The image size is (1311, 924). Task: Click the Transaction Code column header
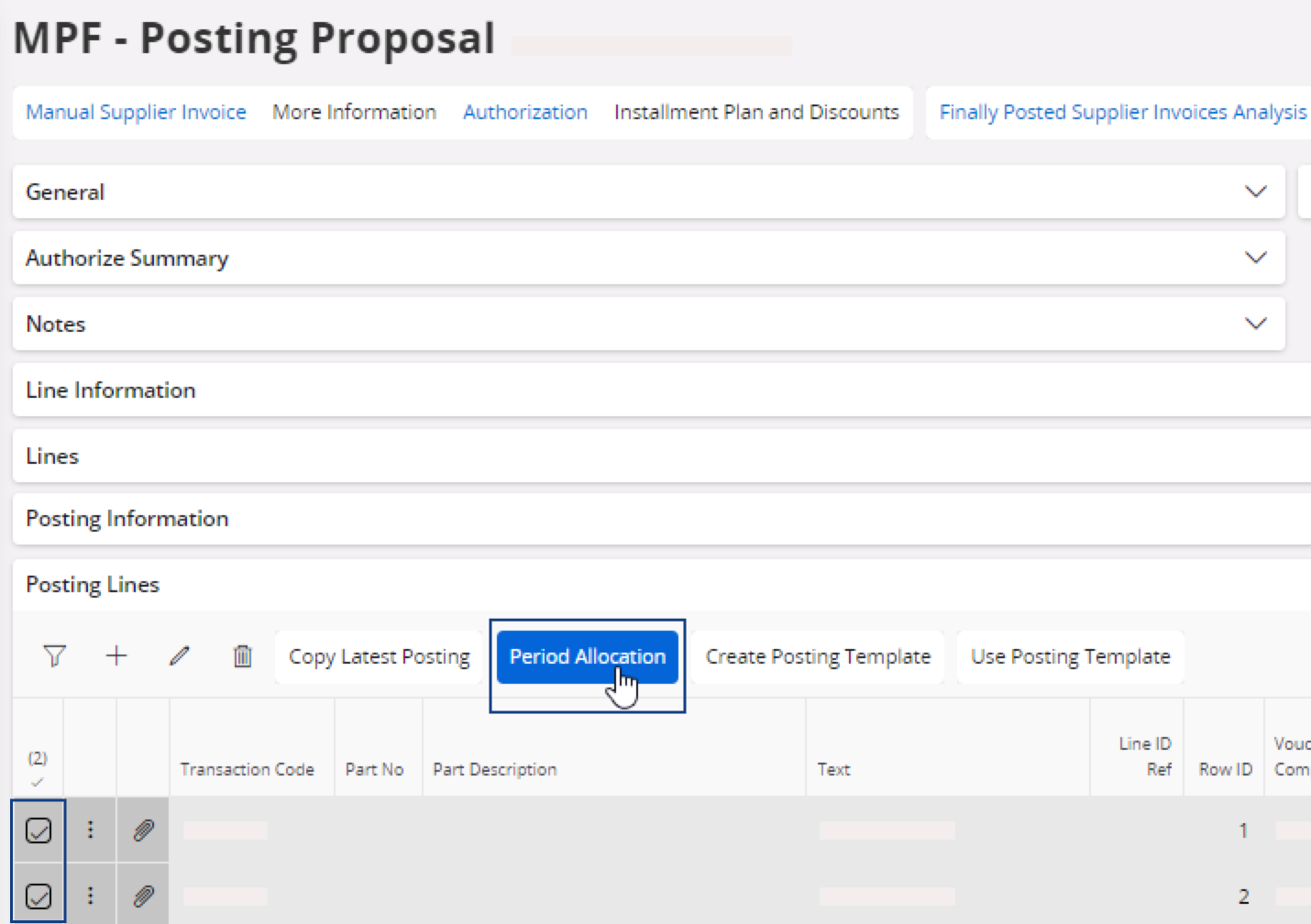point(247,769)
